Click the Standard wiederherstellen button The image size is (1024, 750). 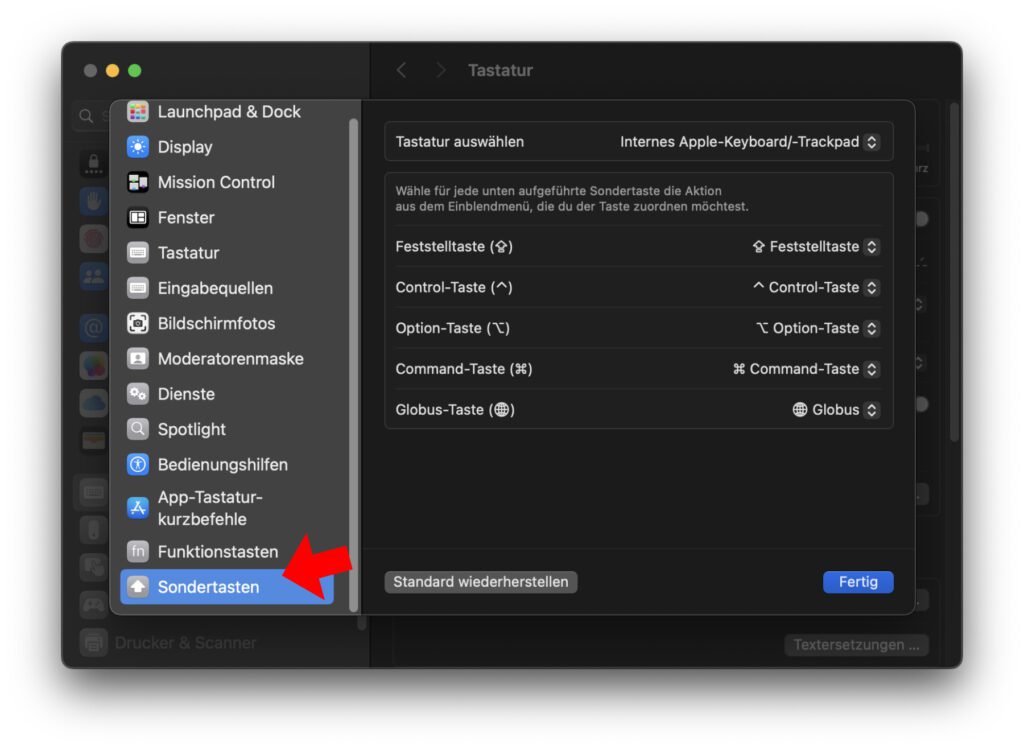pyautogui.click(x=480, y=581)
